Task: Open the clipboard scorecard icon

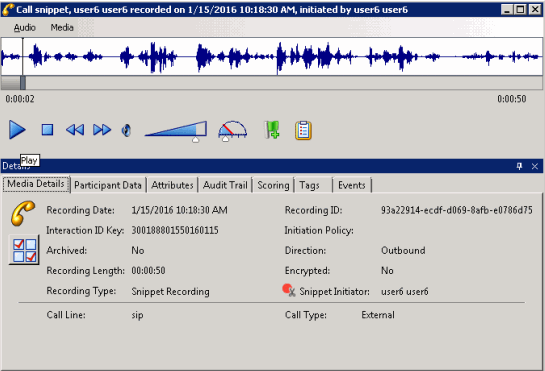Action: click(303, 130)
